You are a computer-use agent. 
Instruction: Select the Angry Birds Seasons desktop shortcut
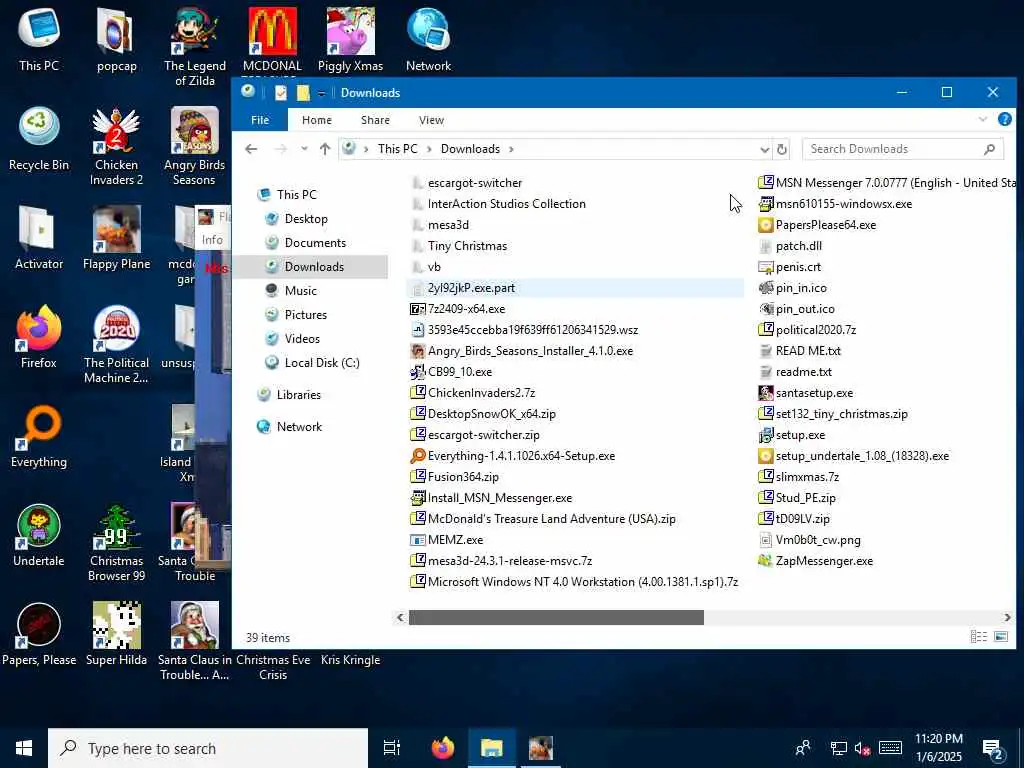(194, 146)
